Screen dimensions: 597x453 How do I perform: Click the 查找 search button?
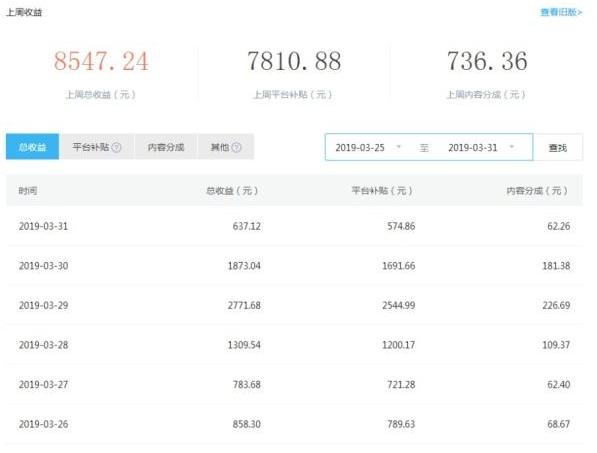click(x=558, y=147)
